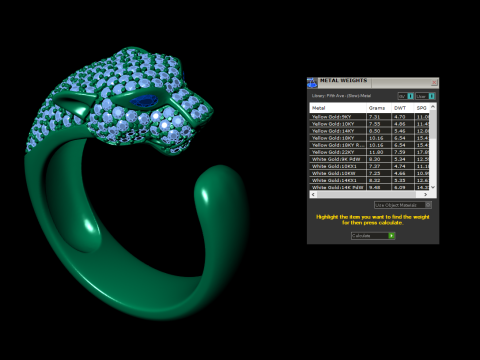Click the 9.48 grams cell

coord(379,187)
